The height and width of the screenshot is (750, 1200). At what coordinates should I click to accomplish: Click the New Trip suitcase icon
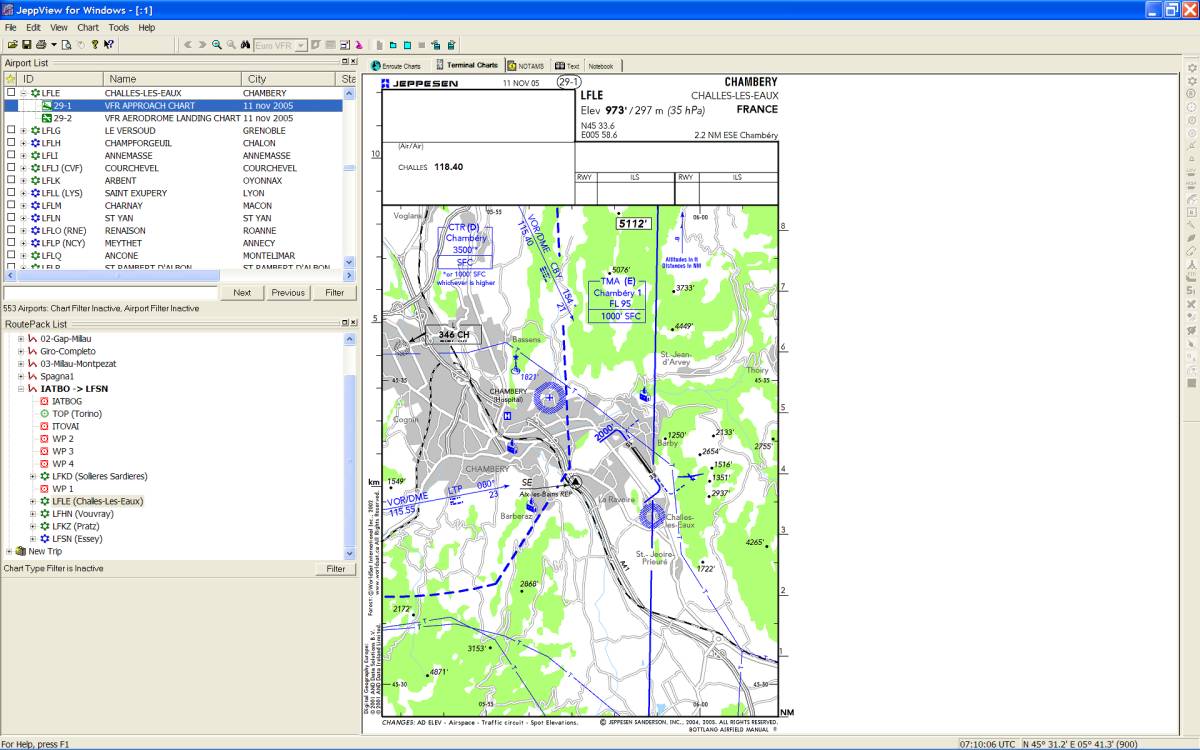21,551
